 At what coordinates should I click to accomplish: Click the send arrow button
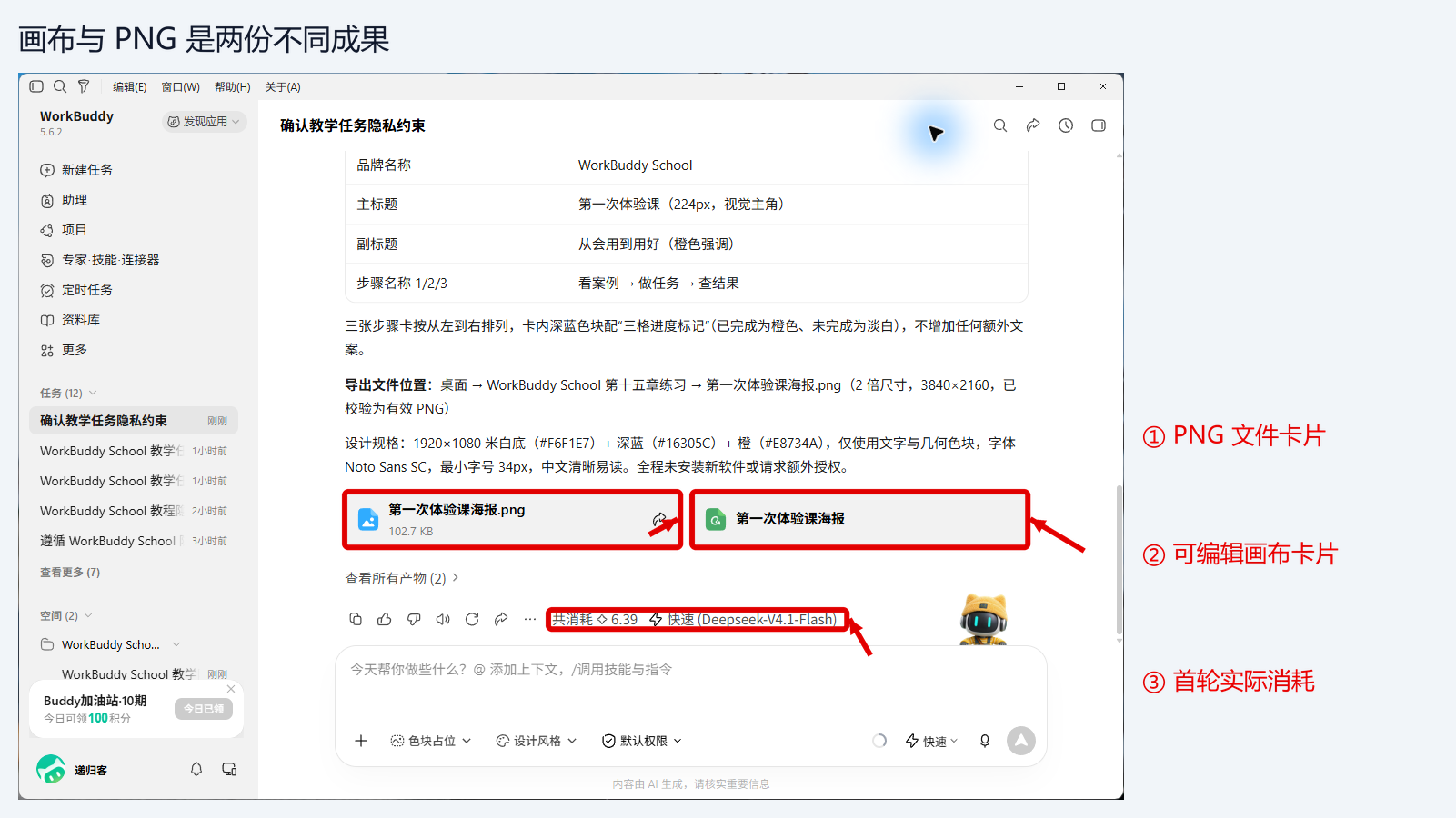(1021, 741)
